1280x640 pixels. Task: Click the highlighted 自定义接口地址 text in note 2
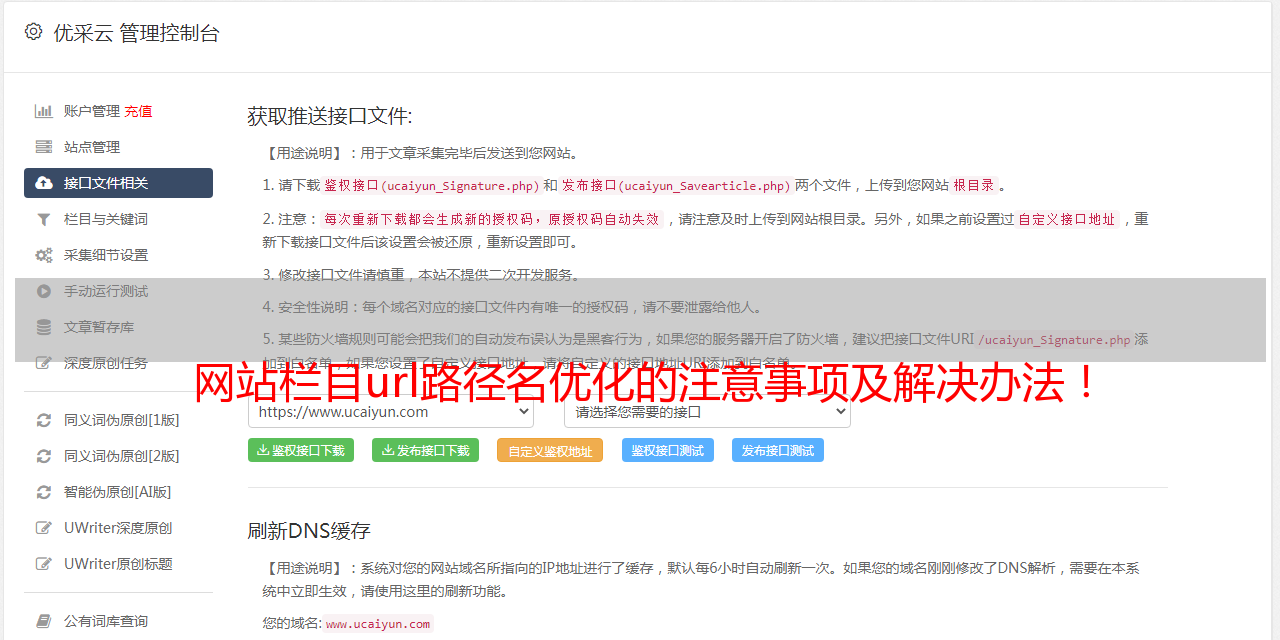1067,219
